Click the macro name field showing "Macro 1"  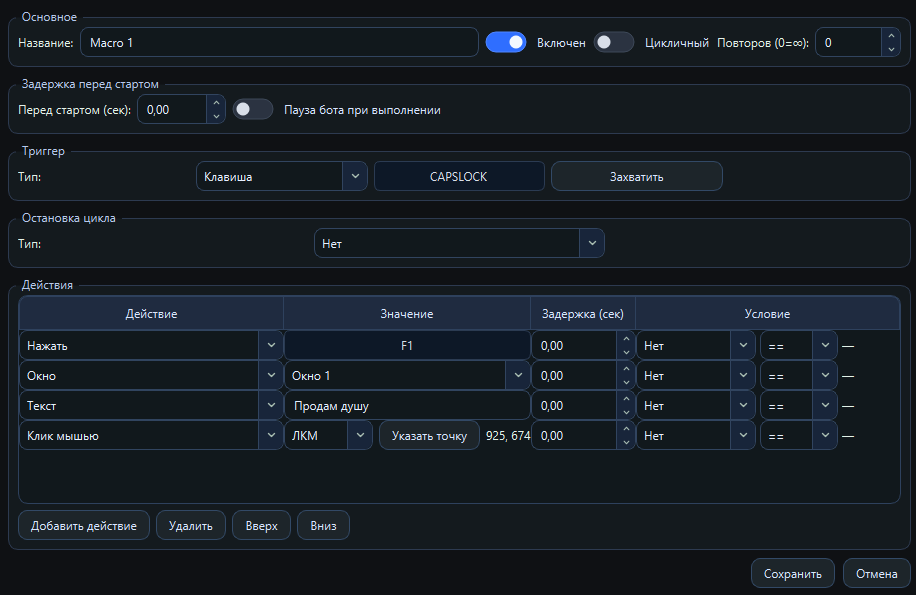click(x=280, y=42)
